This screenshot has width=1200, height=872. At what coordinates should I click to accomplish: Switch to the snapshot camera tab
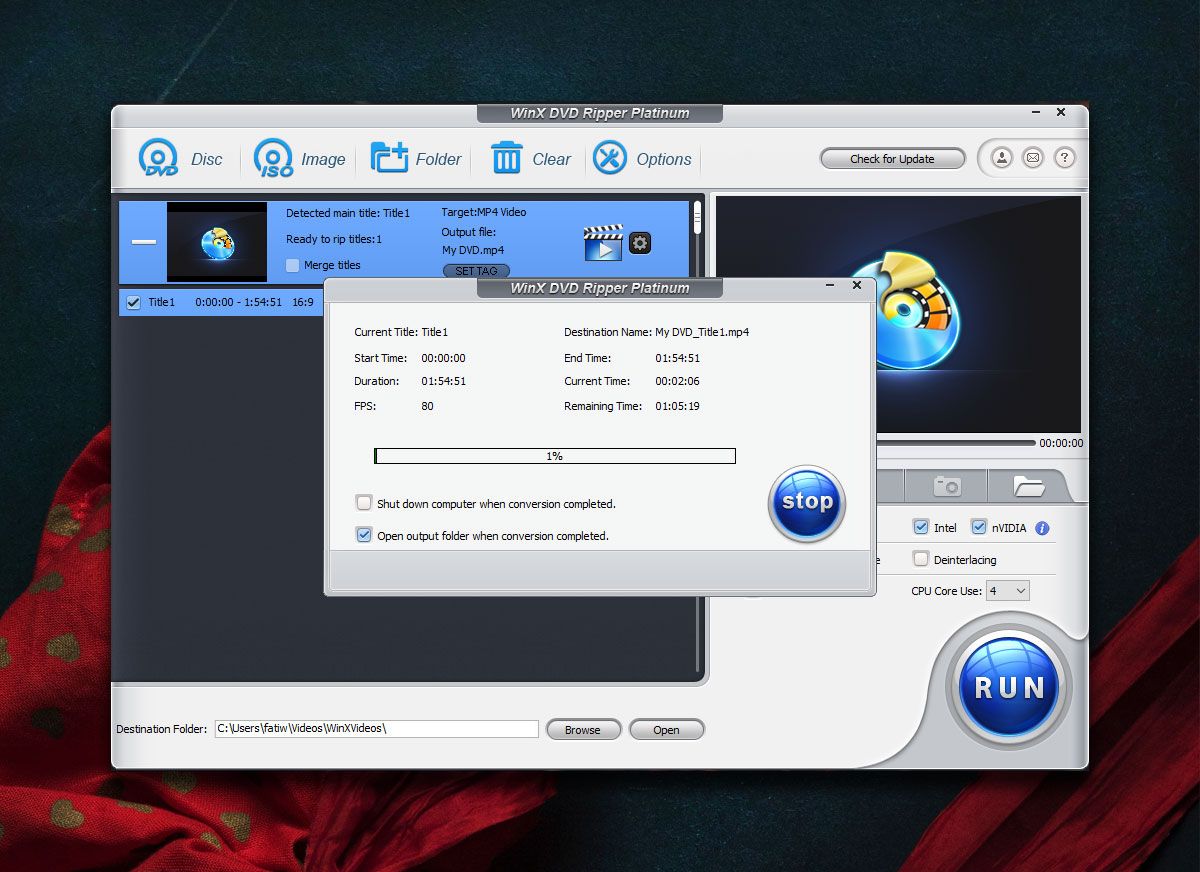click(x=946, y=486)
